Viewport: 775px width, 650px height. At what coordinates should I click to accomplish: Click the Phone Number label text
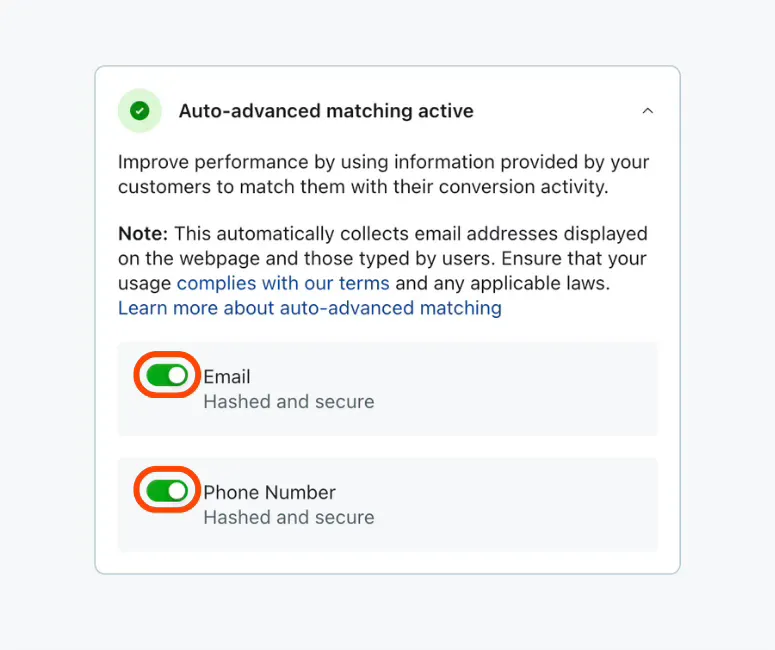click(269, 492)
